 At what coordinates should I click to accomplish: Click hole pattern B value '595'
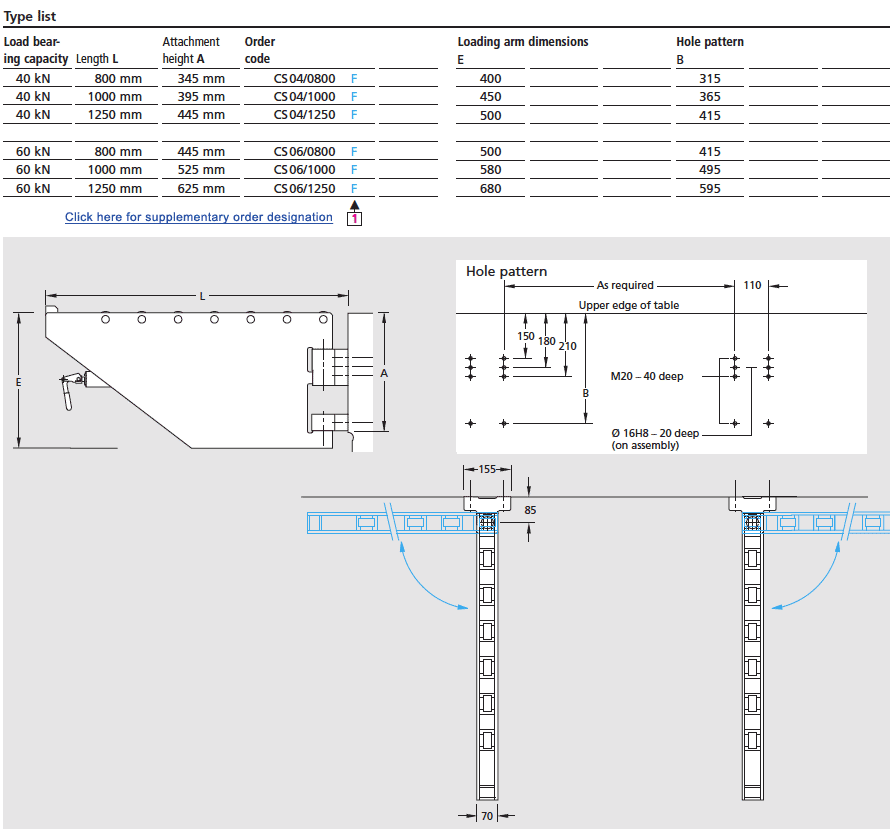tap(710, 188)
